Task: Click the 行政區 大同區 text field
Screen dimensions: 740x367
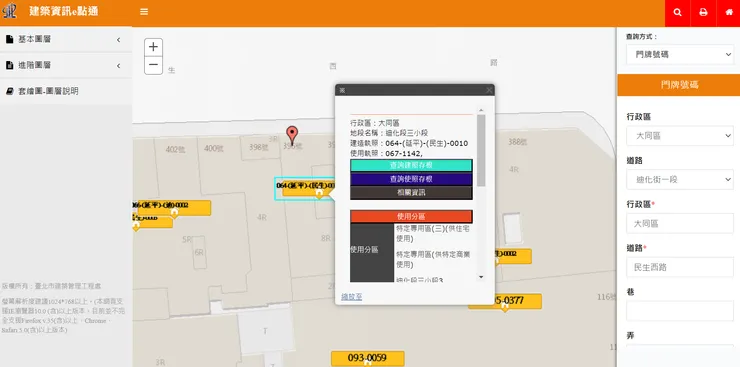Action: click(x=680, y=224)
